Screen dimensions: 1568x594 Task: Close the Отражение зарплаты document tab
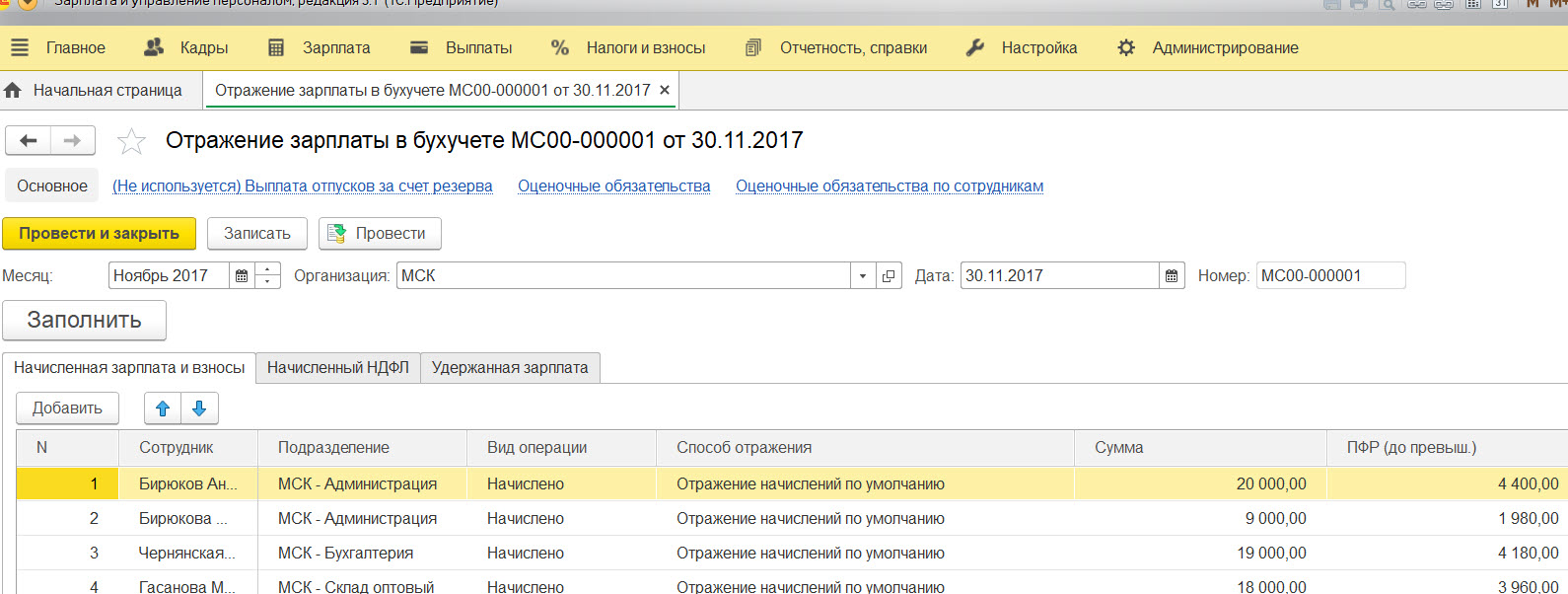click(x=665, y=90)
